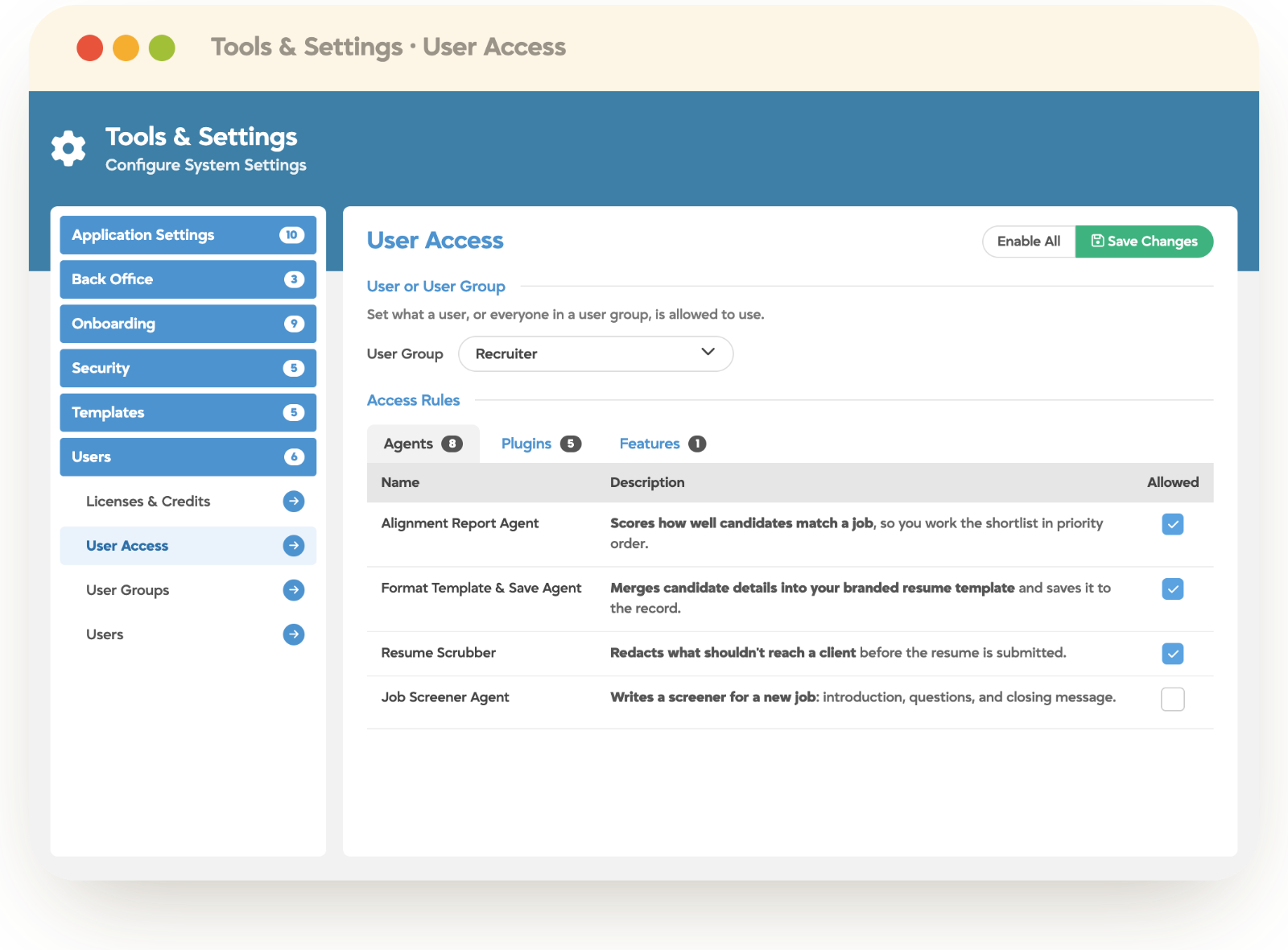Open the Users sub-item in sidebar
Image resolution: width=1288 pixels, height=950 pixels.
click(188, 634)
